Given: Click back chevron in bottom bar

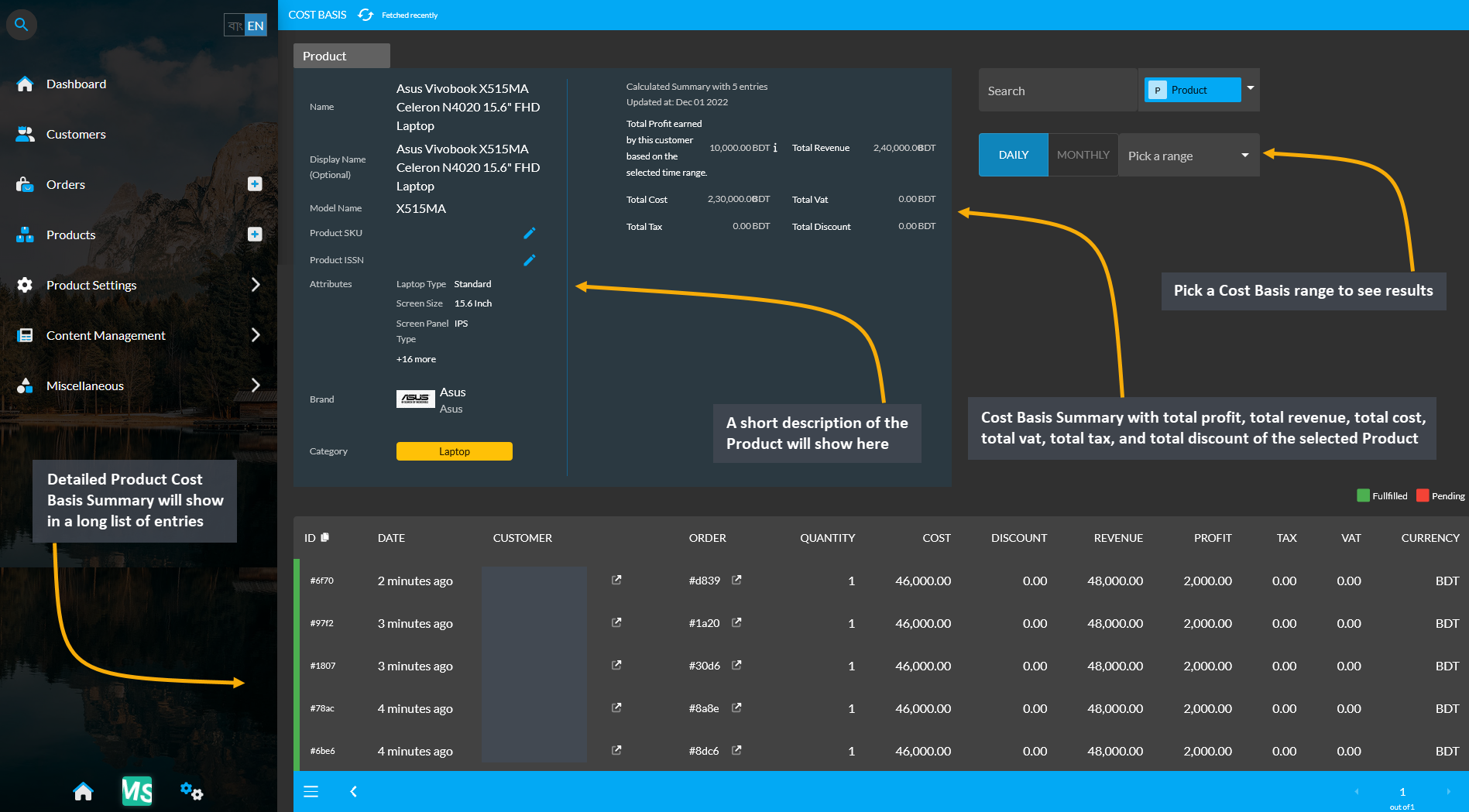Looking at the screenshot, I should (x=354, y=791).
